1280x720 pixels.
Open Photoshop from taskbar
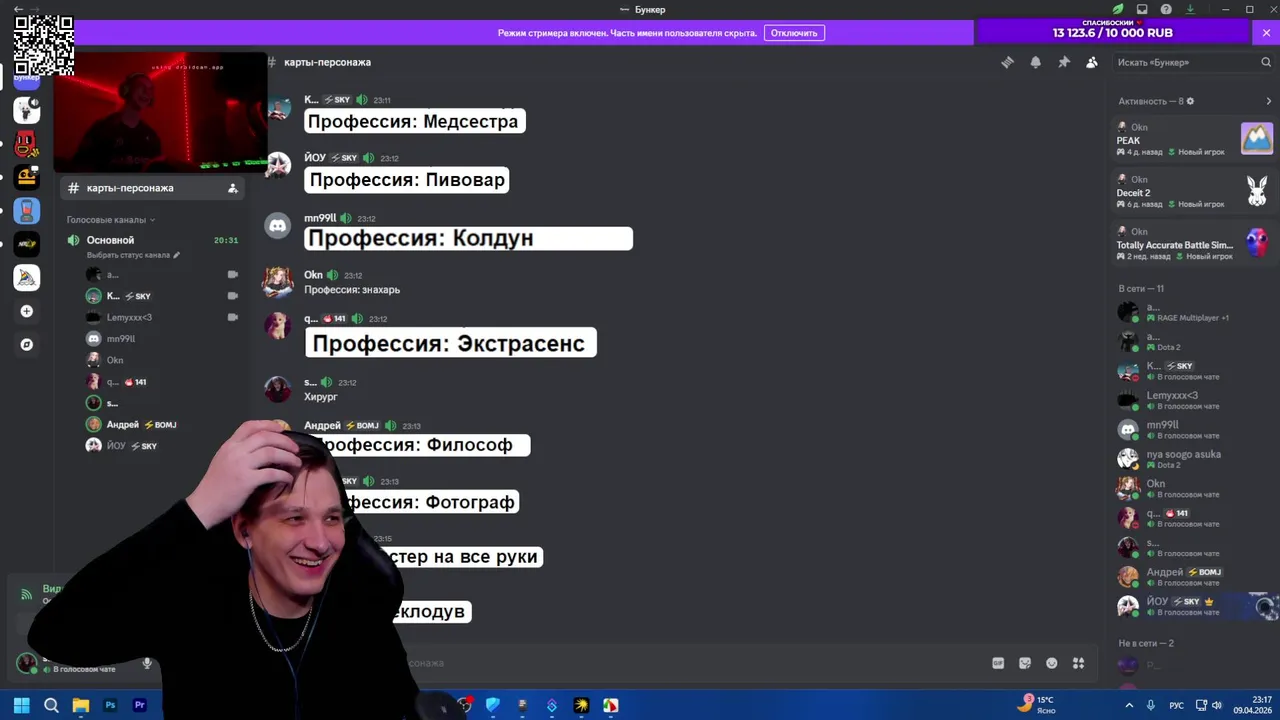point(110,705)
